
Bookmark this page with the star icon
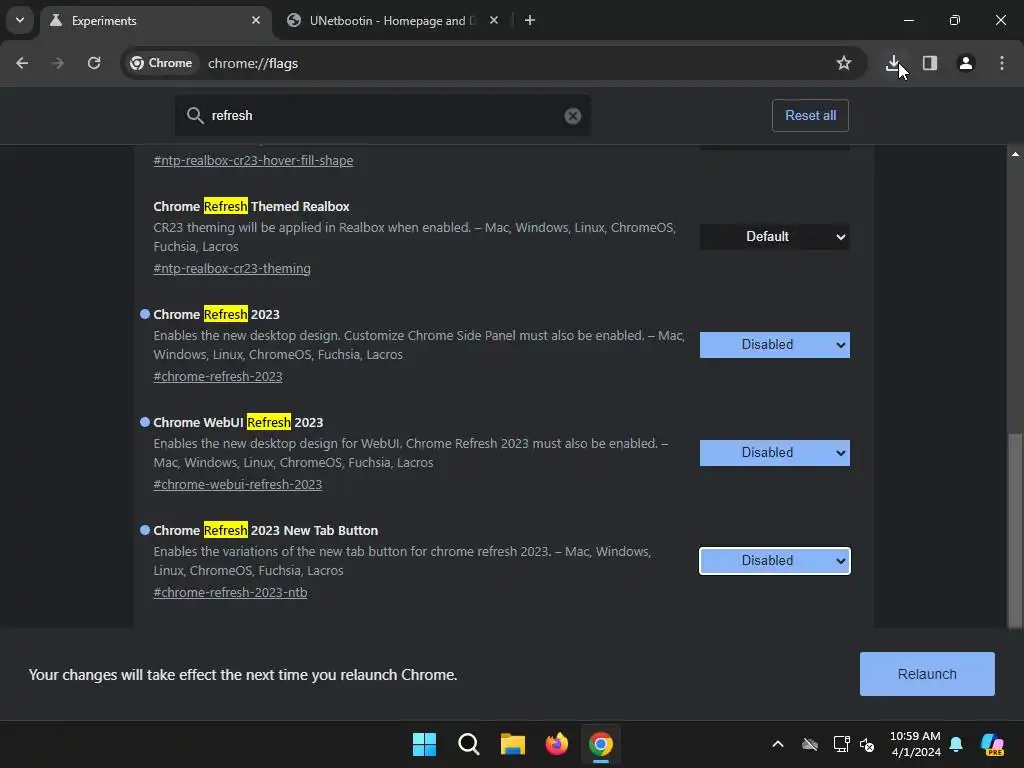point(844,63)
